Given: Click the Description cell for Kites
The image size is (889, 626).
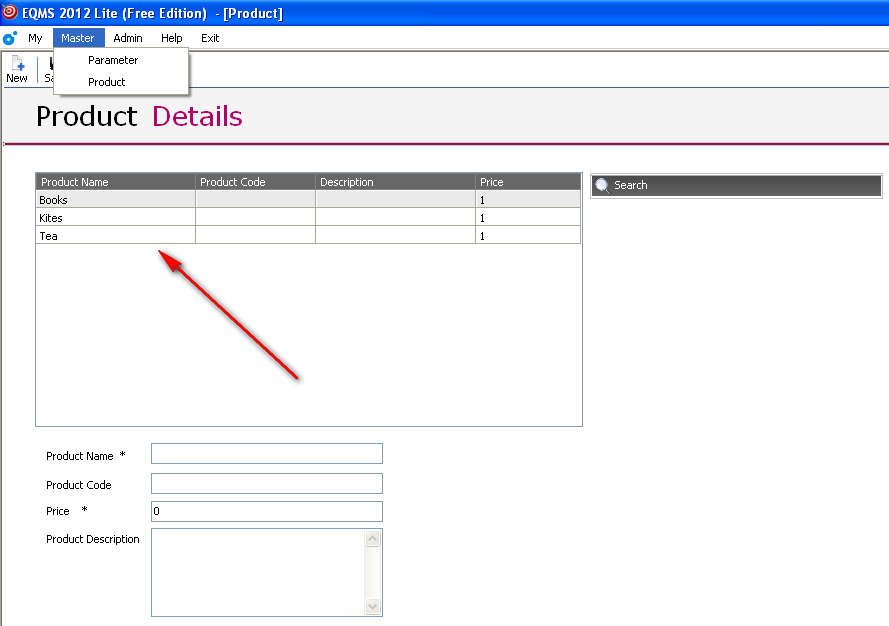Looking at the screenshot, I should click(x=395, y=218).
